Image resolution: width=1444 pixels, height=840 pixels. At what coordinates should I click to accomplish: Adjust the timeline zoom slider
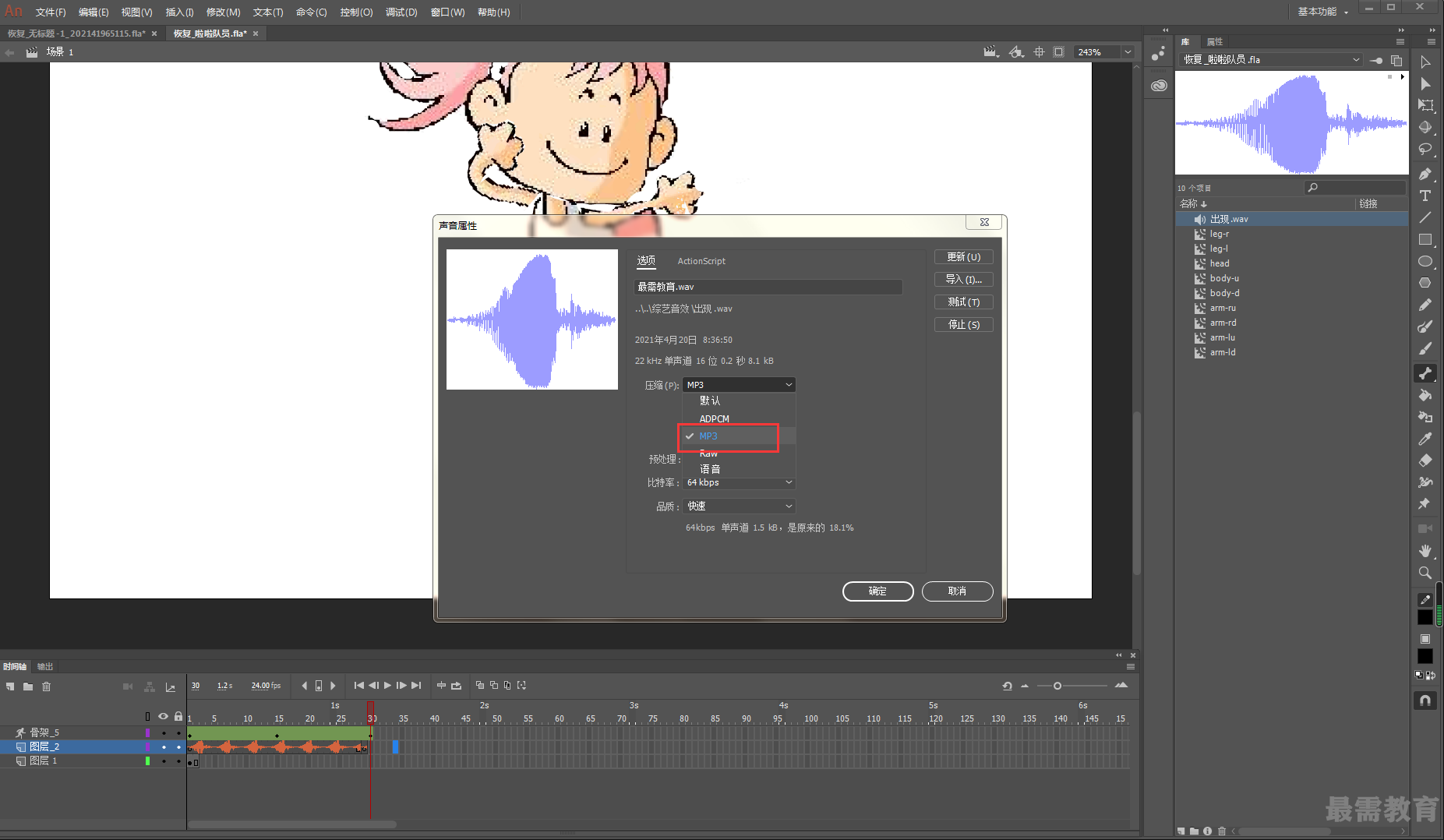1057,686
